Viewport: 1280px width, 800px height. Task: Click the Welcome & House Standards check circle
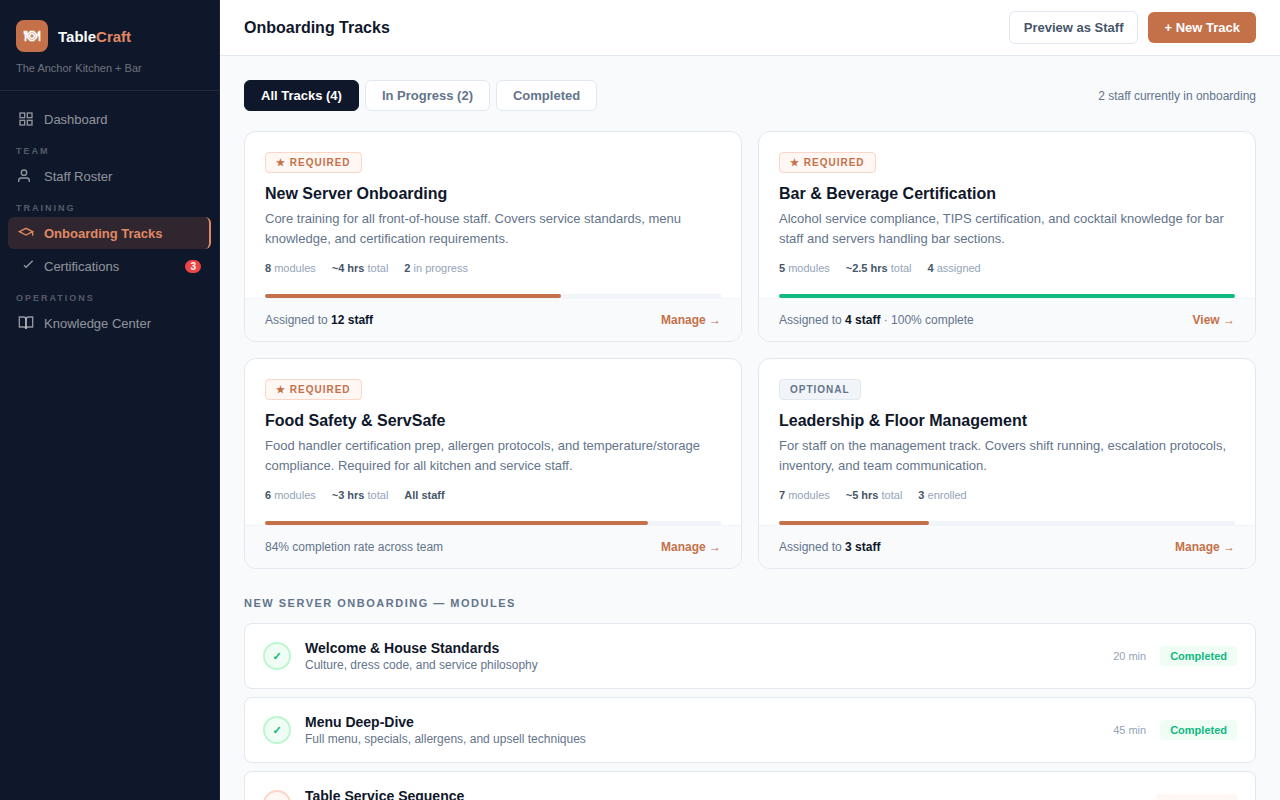tap(277, 656)
